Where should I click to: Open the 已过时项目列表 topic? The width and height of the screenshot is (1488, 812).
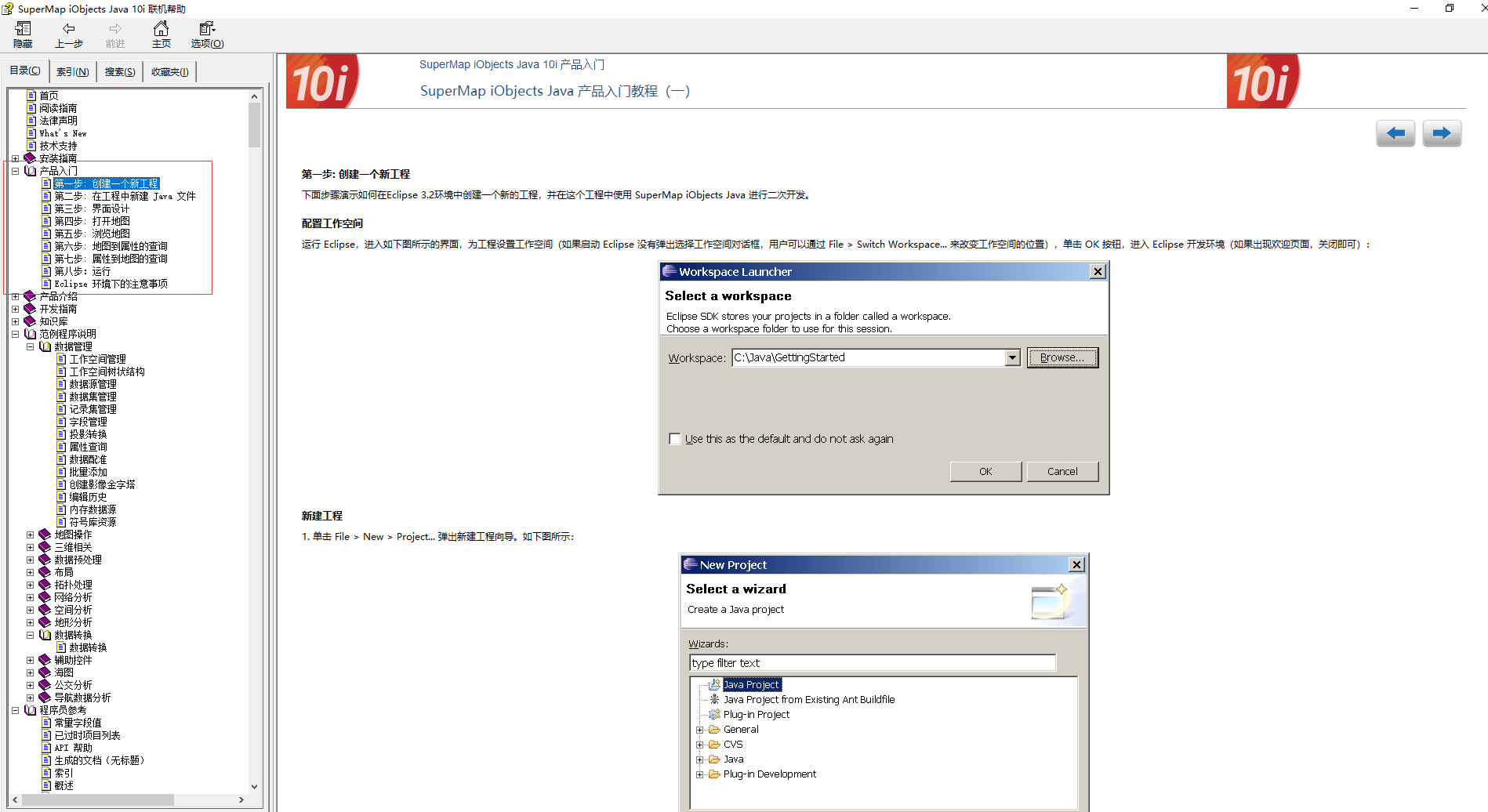(x=87, y=735)
